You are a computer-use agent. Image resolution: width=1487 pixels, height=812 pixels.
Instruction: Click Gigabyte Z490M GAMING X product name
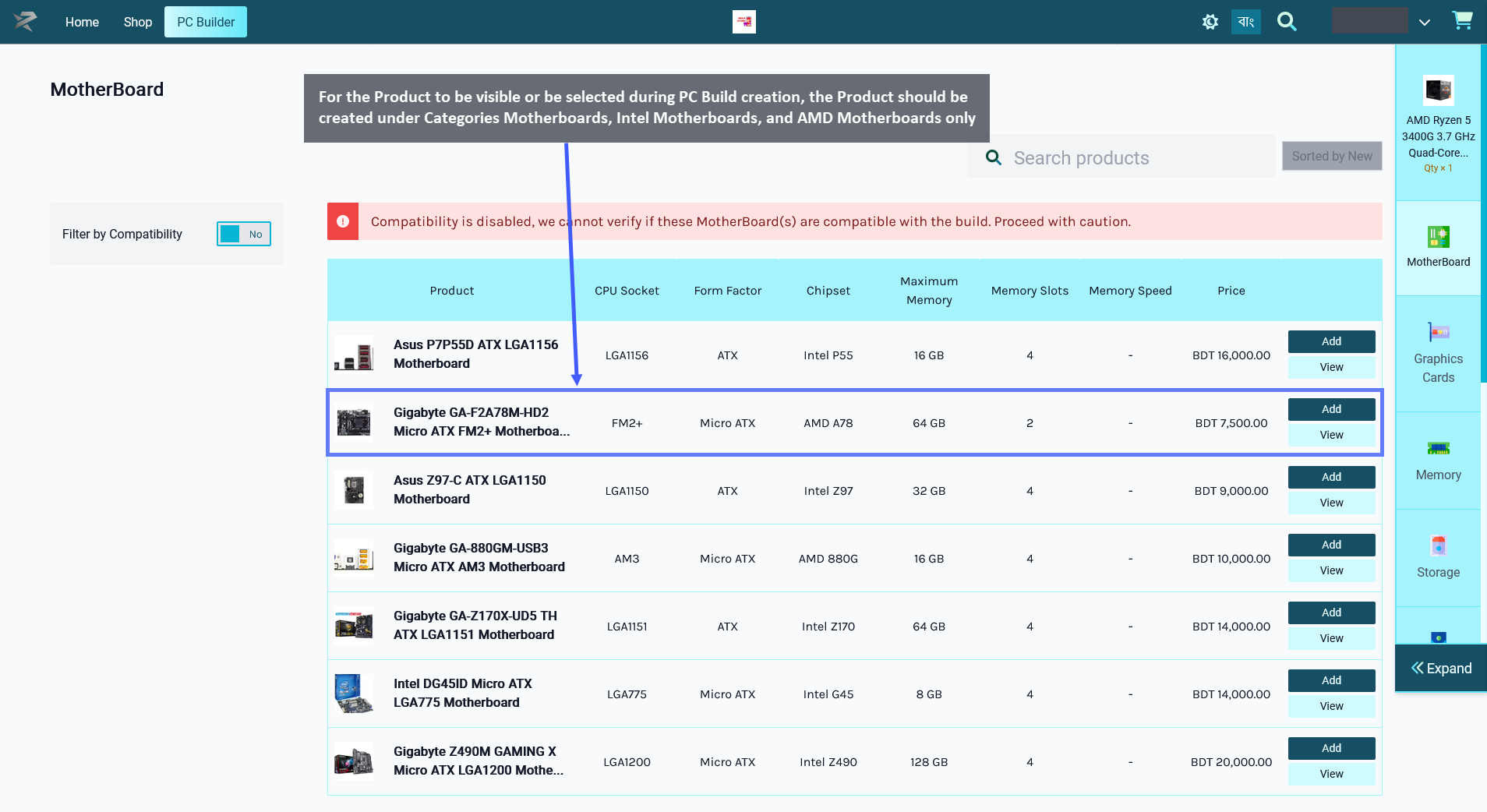tap(479, 761)
